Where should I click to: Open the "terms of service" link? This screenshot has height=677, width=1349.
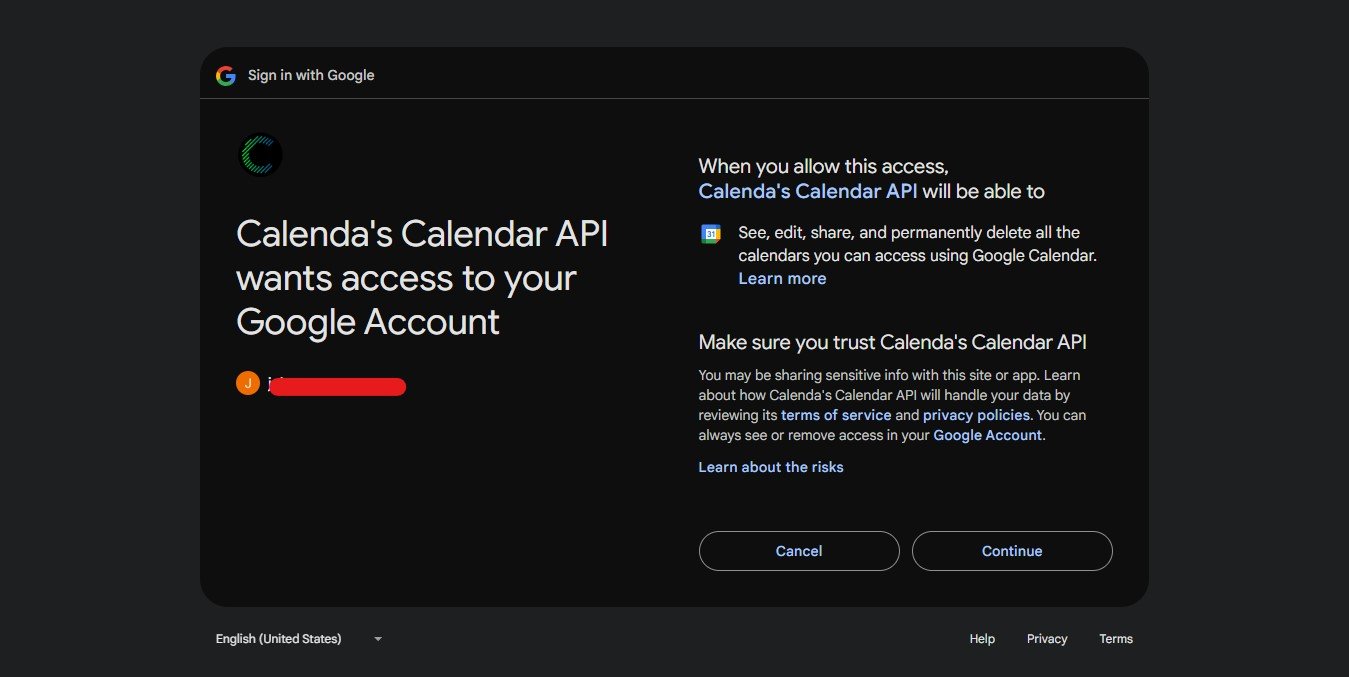pos(836,415)
